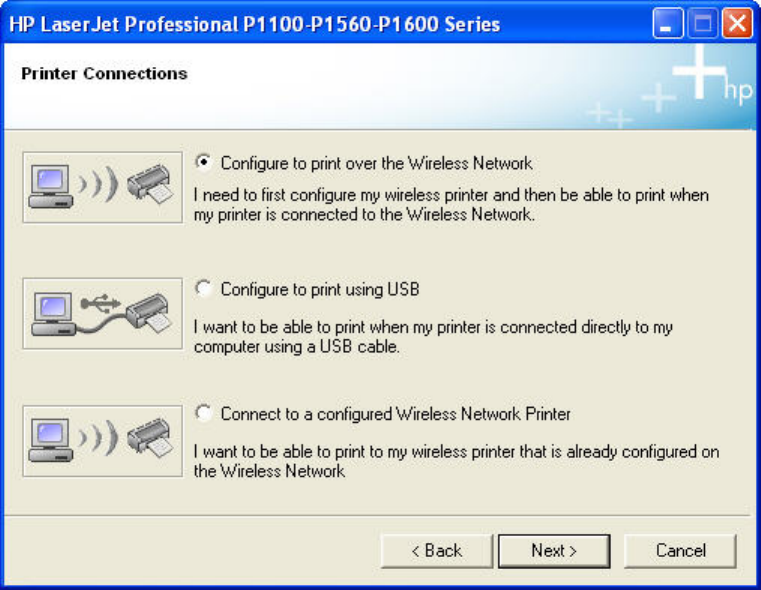Screen dimensions: 761x590
Task: Click the printer icon in the bottom wireless illustration
Action: point(150,437)
